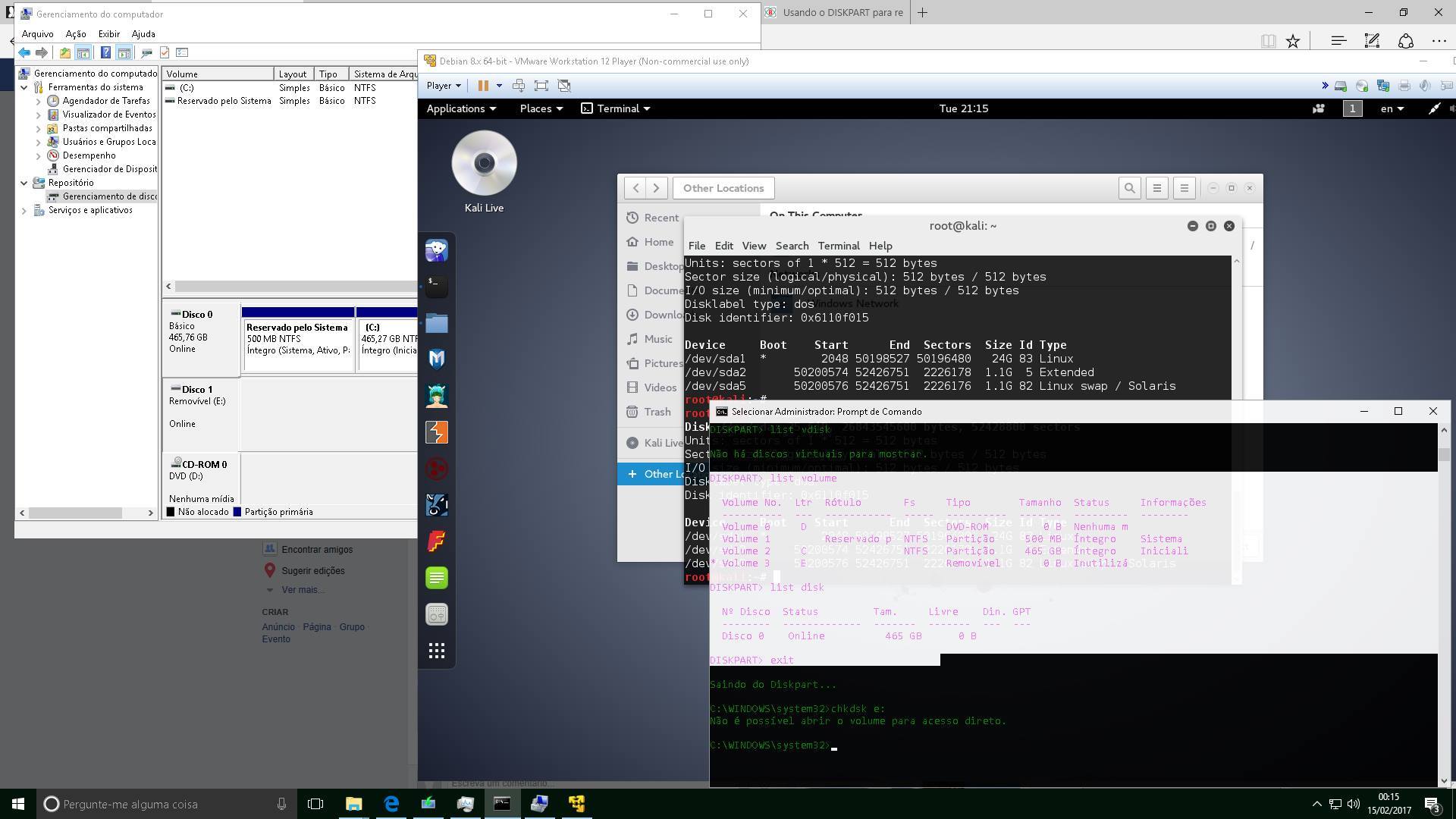Viewport: 1456px width, 819px height.
Task: Click the workspace indicator 1 in Kali top bar
Action: click(1352, 108)
